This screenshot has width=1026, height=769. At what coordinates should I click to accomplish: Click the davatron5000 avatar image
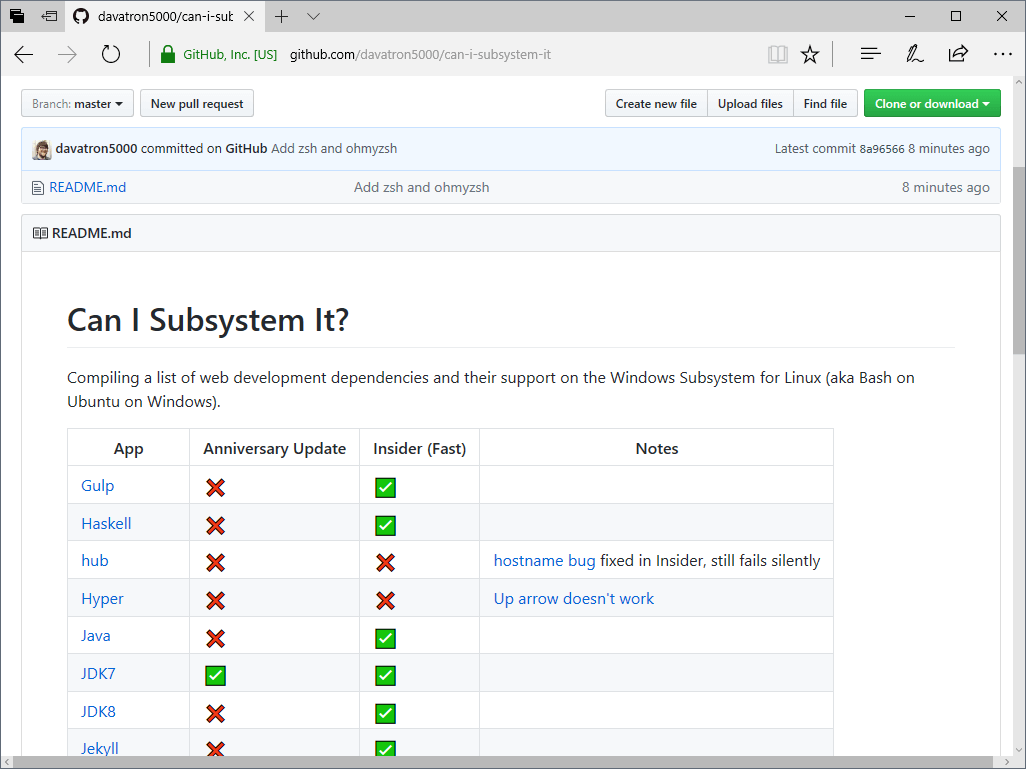42,149
